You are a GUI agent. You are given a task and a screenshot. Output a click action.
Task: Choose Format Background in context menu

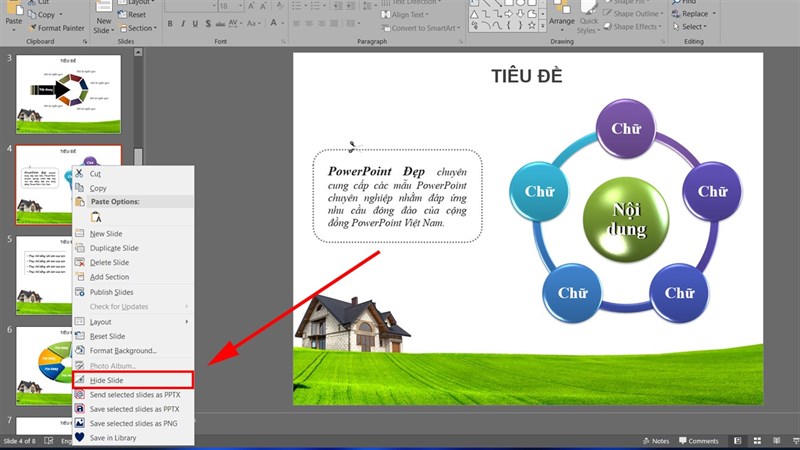tap(133, 351)
